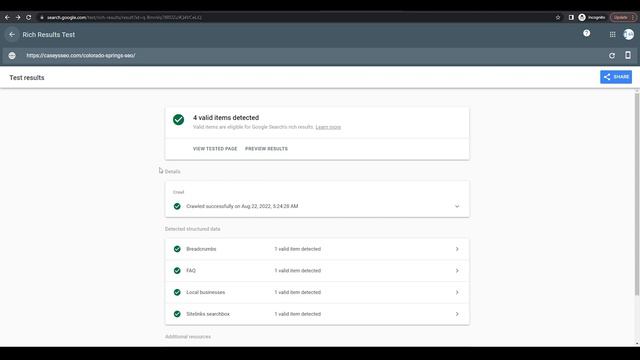Viewport: 640px width, 360px height.
Task: Share the test results
Action: click(616, 77)
